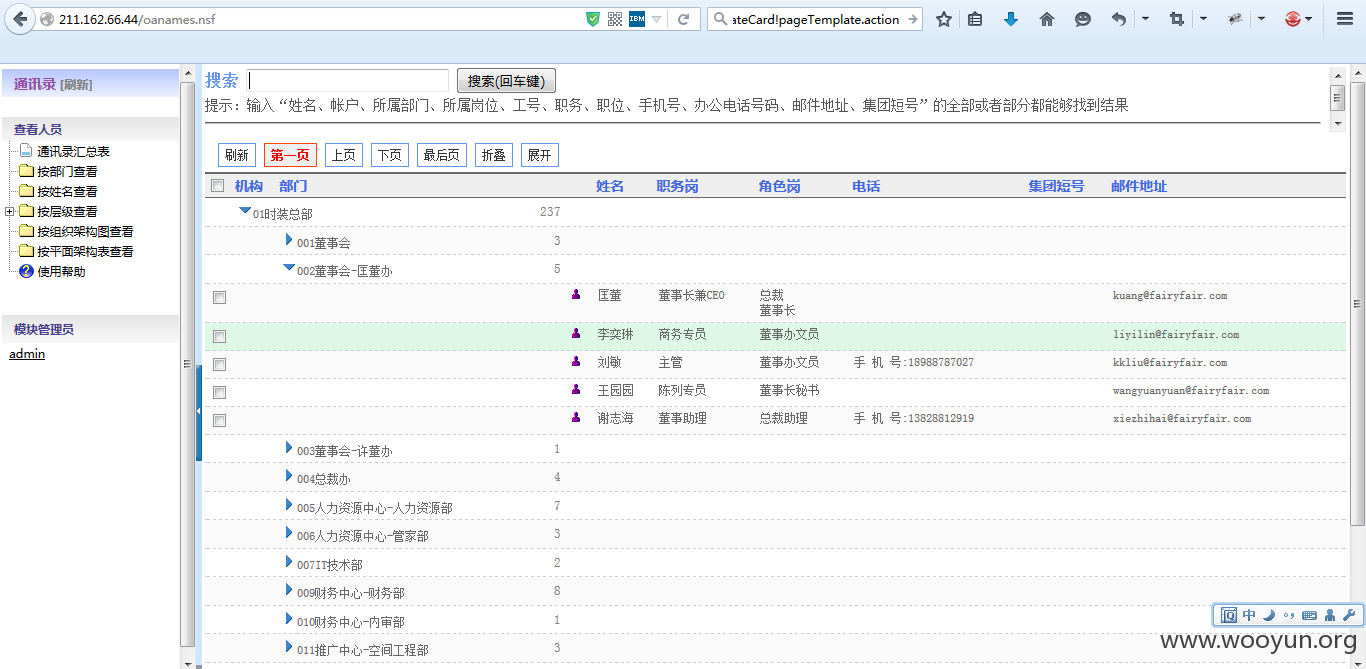Viewport: 1366px width, 669px height.
Task: Open the shield security icon in address bar
Action: point(593,19)
